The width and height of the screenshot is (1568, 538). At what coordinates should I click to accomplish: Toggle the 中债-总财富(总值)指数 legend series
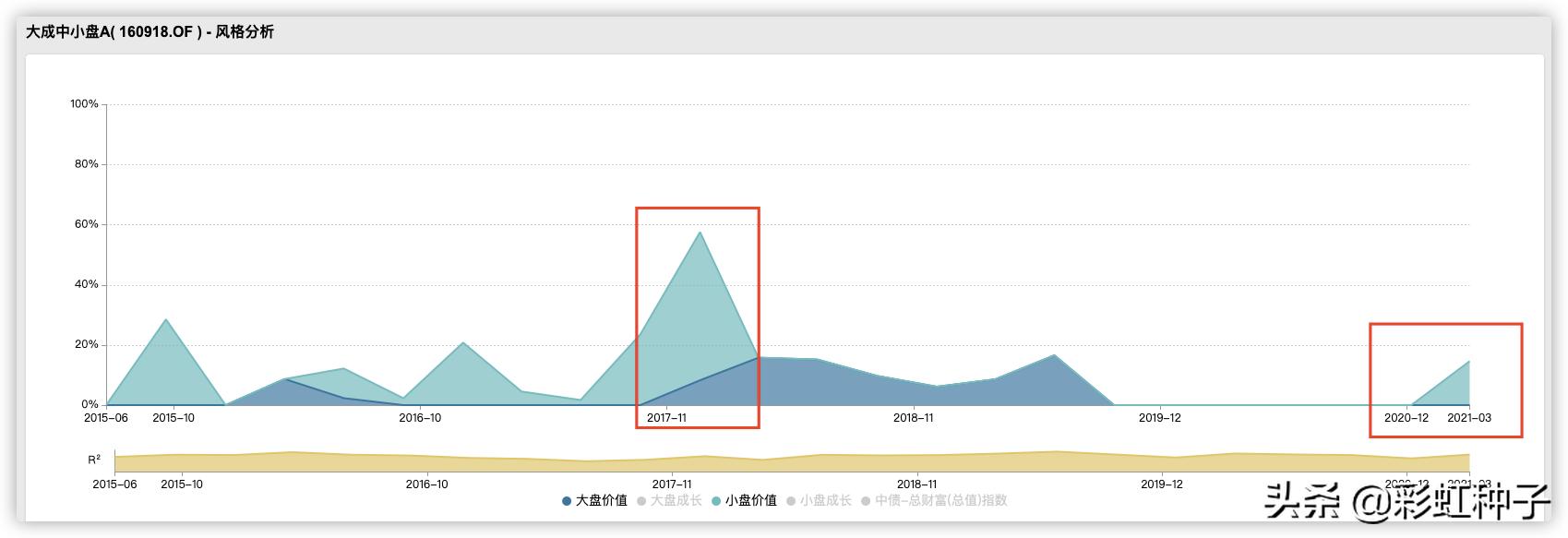pos(934,500)
